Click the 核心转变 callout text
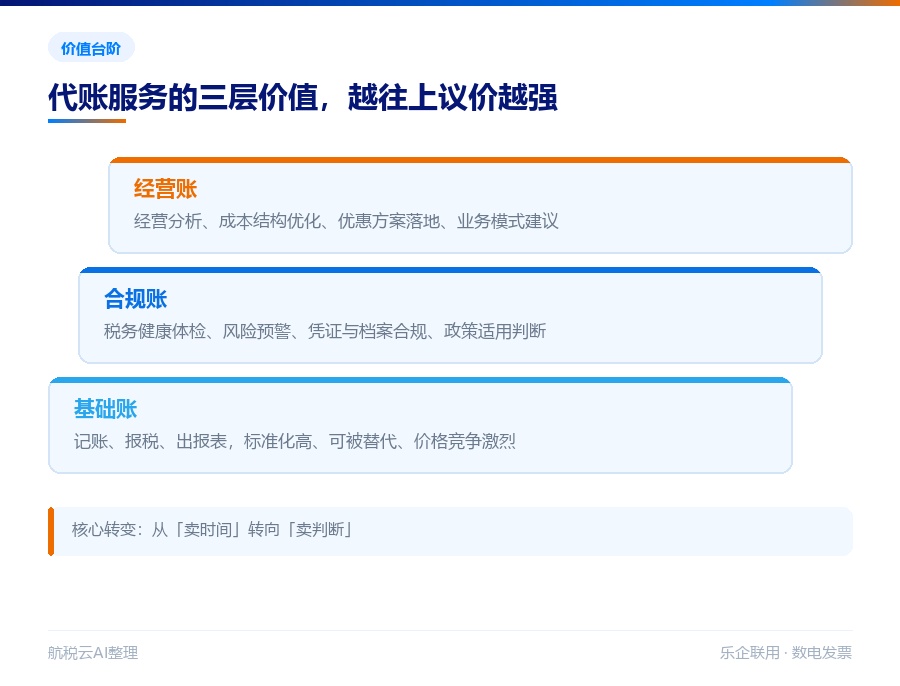This screenshot has width=900, height=686. click(x=212, y=529)
